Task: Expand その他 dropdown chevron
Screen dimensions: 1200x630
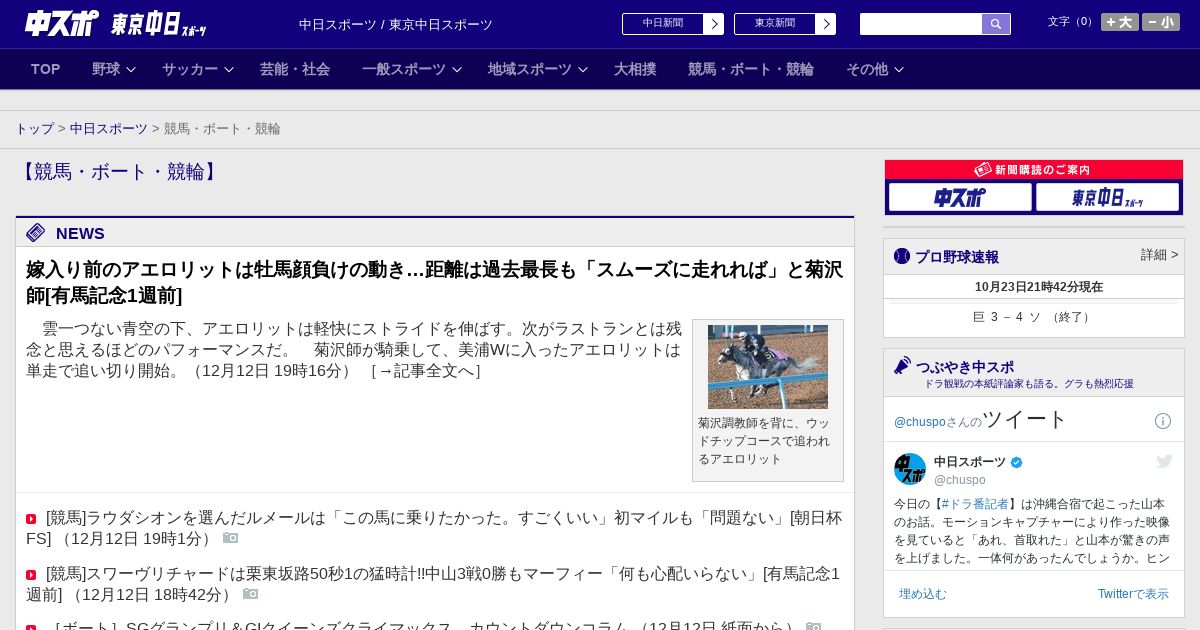Action: pos(899,69)
